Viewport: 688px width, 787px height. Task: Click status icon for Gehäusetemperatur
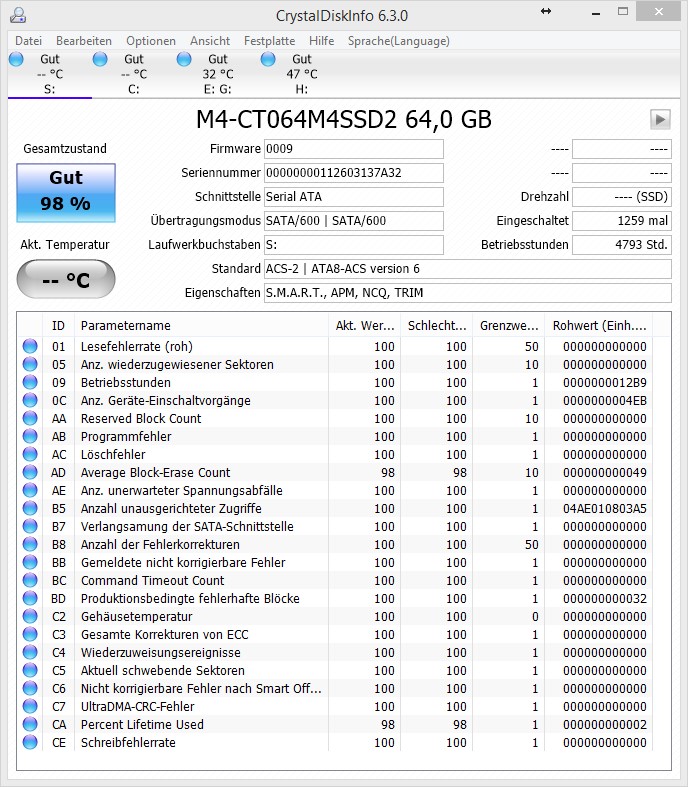point(30,616)
